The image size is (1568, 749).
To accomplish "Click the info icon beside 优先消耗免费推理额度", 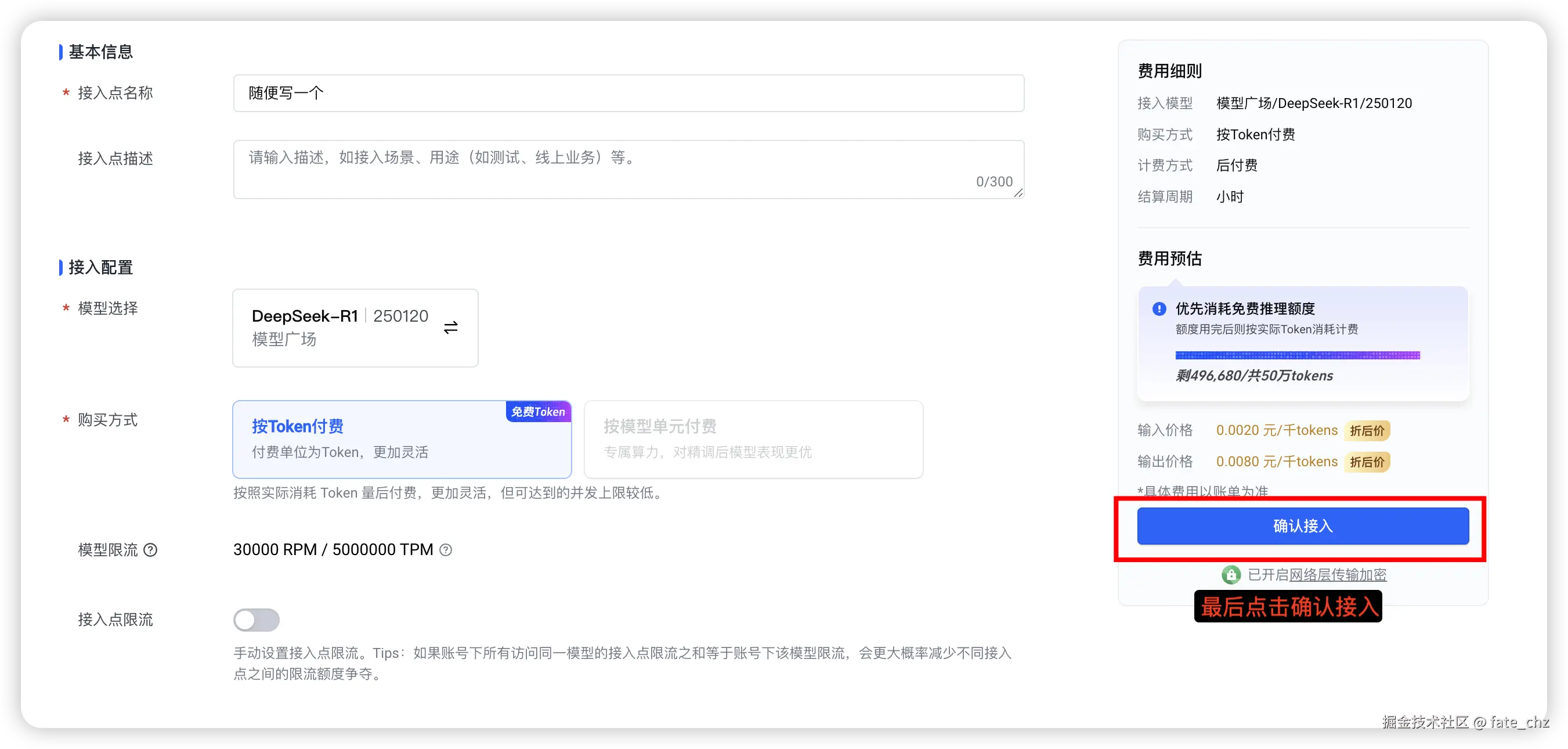I will point(1159,309).
